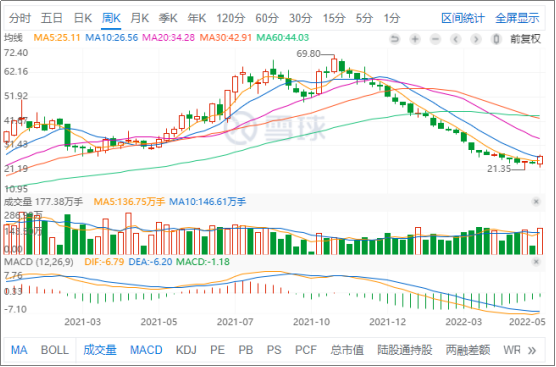The width and height of the screenshot is (556, 367).
Task: Enable the PB indicator
Action: (246, 350)
